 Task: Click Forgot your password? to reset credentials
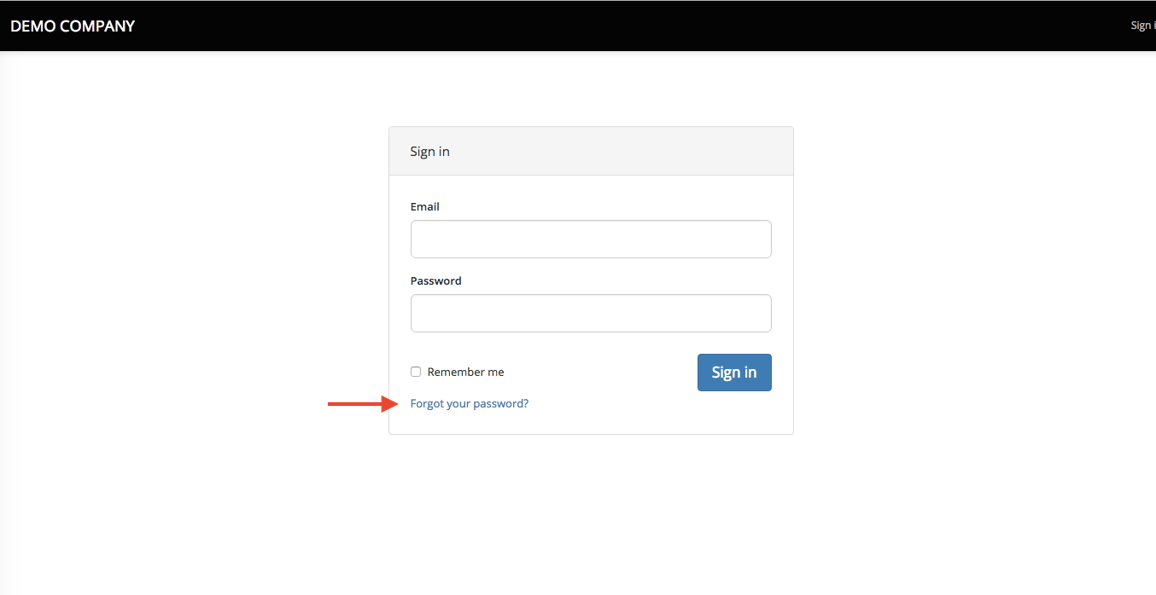pyautogui.click(x=469, y=402)
